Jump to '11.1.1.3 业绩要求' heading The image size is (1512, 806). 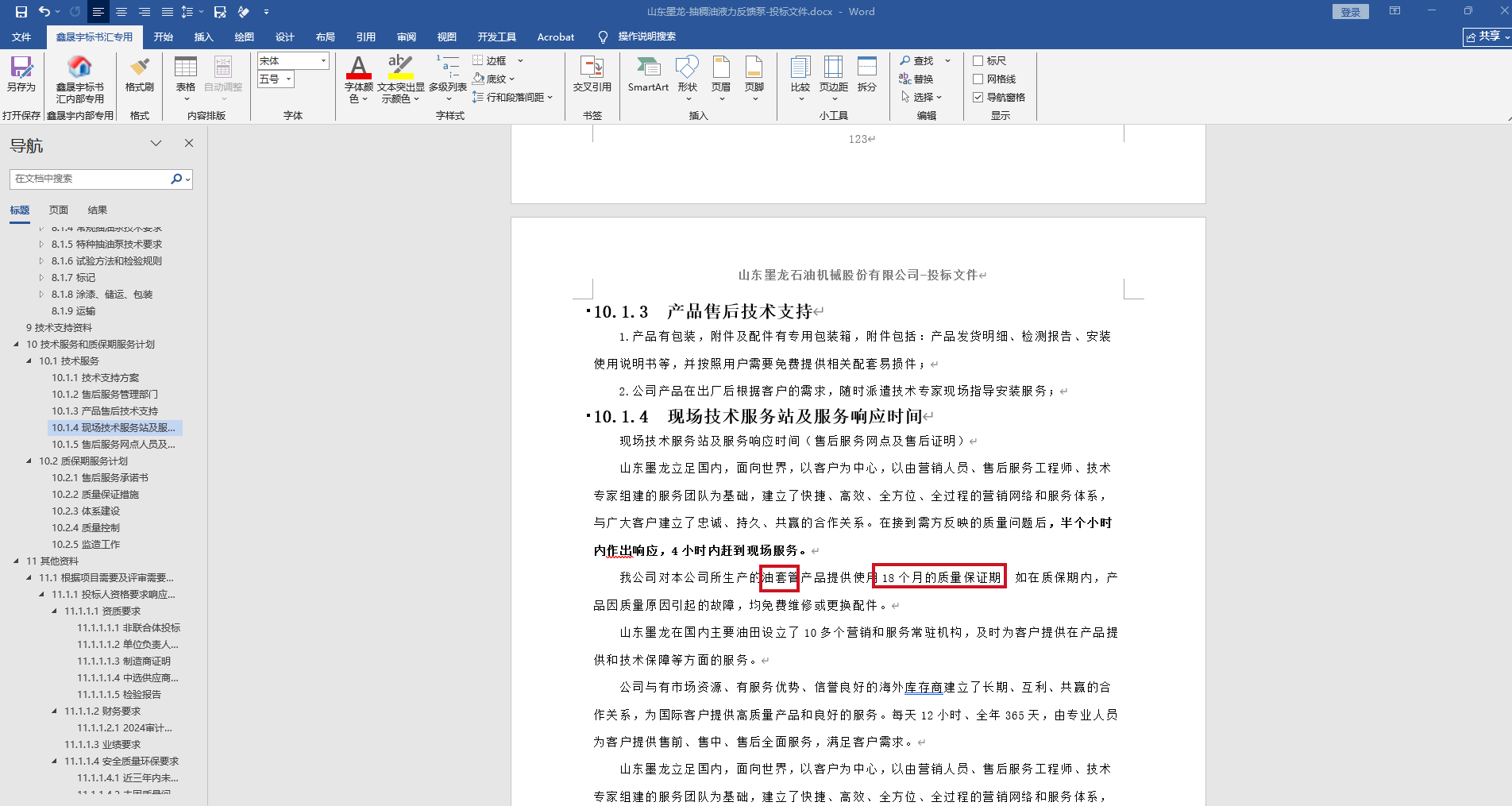(x=102, y=744)
